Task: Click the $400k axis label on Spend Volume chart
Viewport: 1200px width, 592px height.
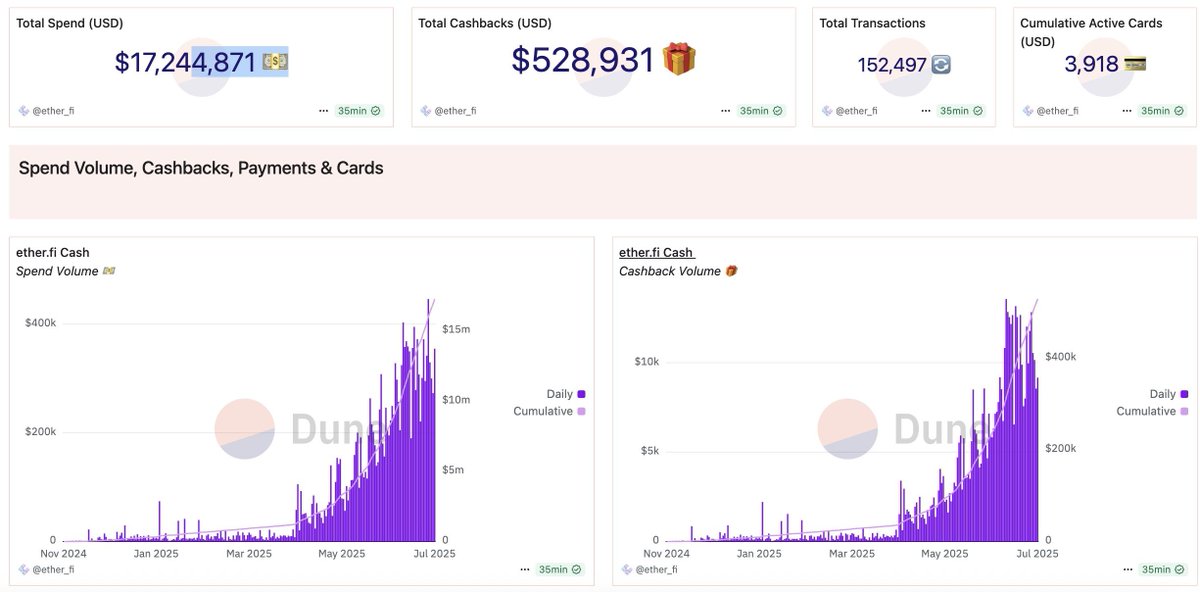Action: [x=40, y=323]
